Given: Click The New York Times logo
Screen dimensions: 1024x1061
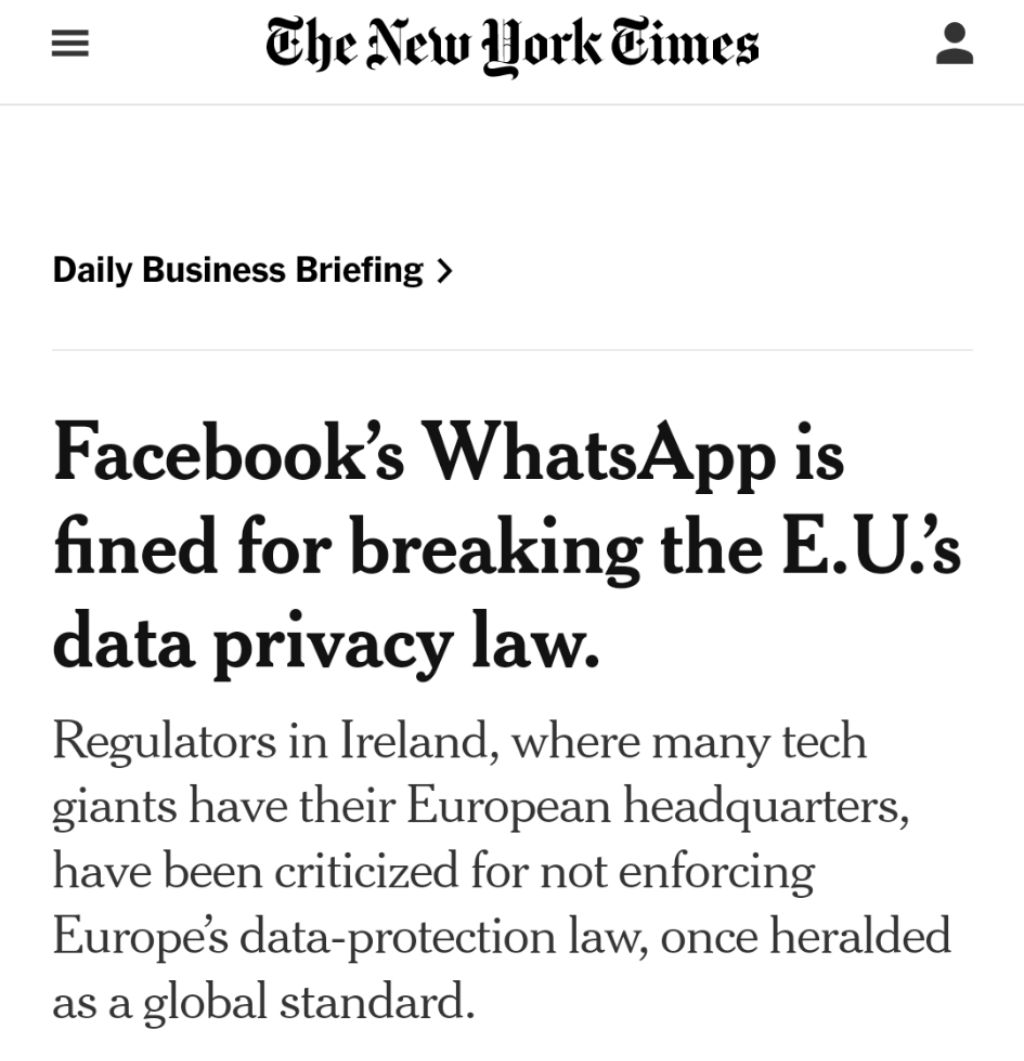Looking at the screenshot, I should pyautogui.click(x=511, y=46).
